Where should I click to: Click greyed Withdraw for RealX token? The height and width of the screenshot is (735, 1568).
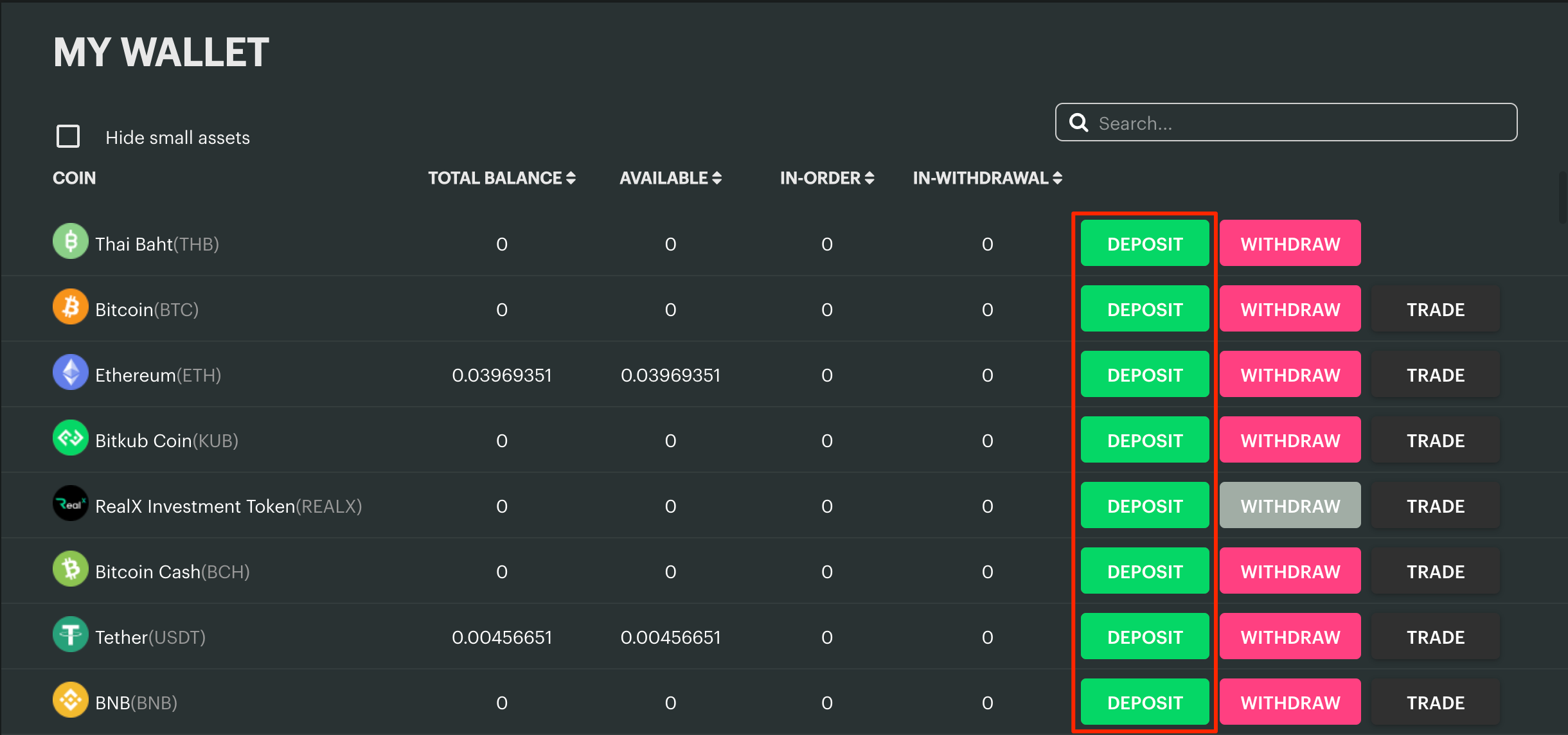(1290, 506)
